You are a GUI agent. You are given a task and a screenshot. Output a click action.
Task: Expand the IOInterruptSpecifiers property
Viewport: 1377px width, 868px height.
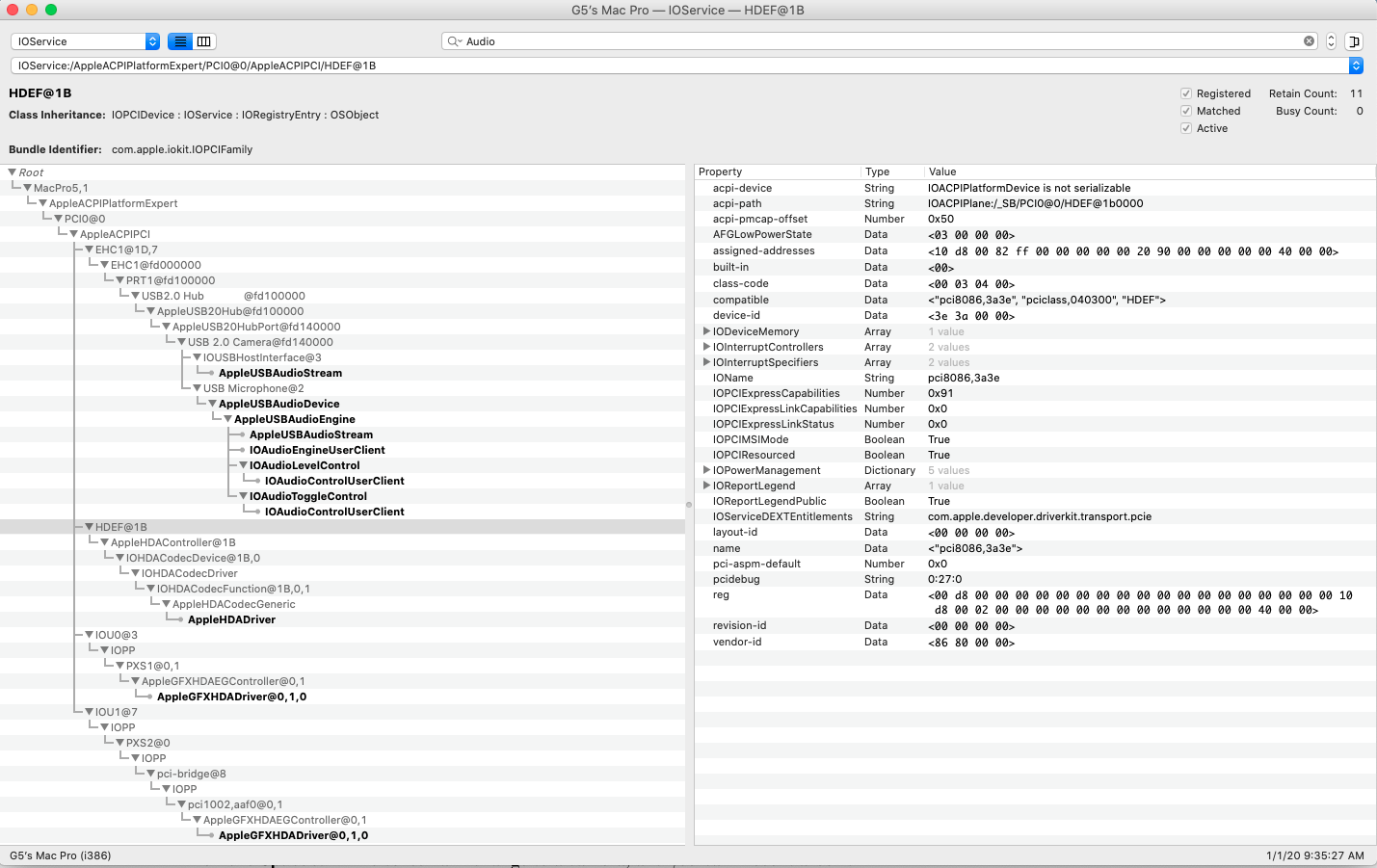tap(706, 362)
